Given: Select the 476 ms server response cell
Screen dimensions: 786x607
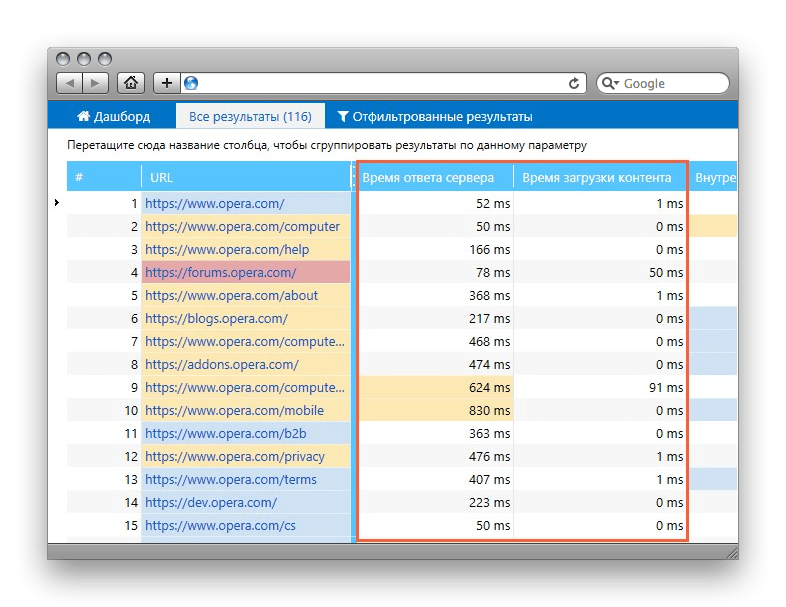Looking at the screenshot, I should click(x=435, y=457).
